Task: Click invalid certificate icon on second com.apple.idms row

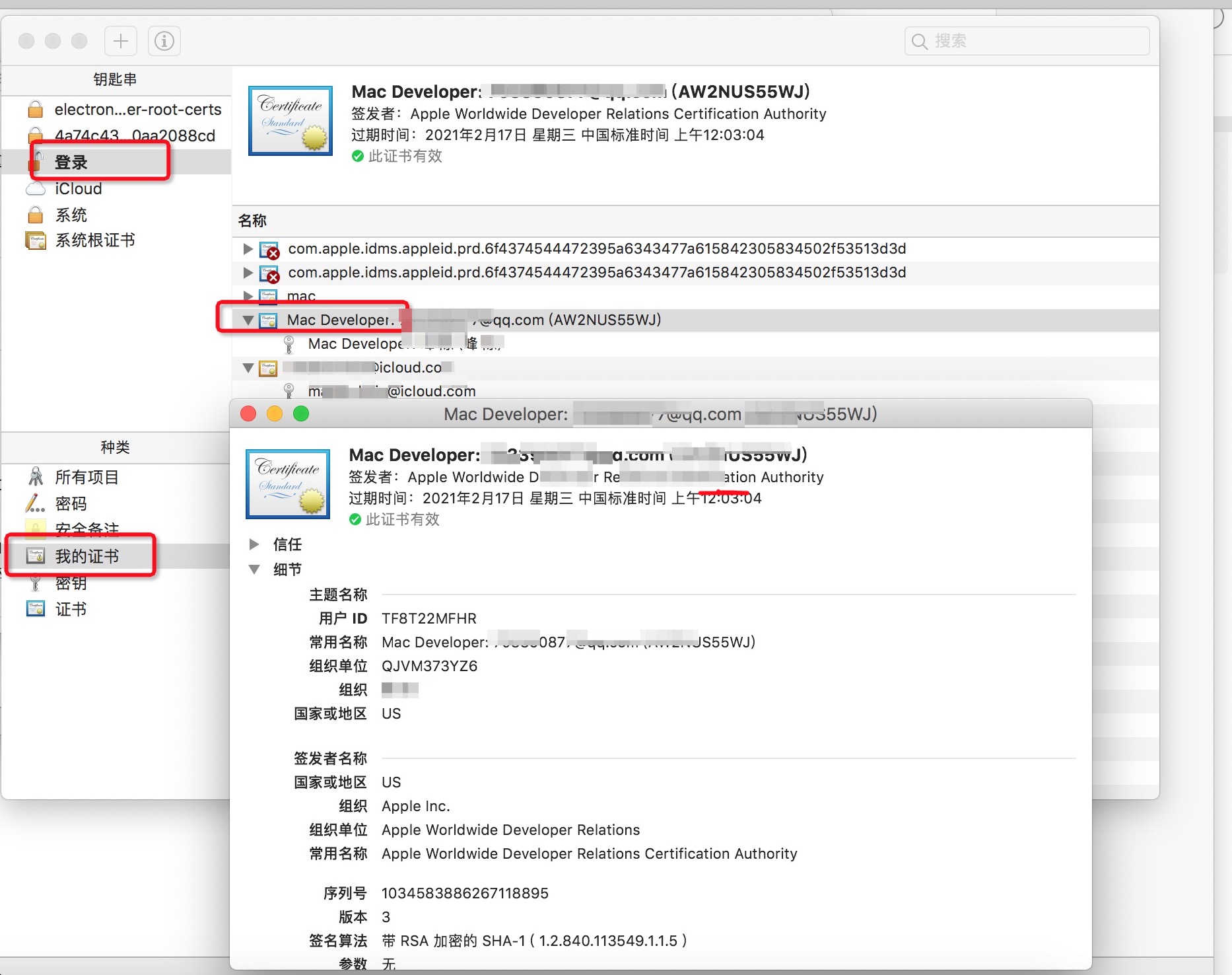Action: pyautogui.click(x=269, y=273)
